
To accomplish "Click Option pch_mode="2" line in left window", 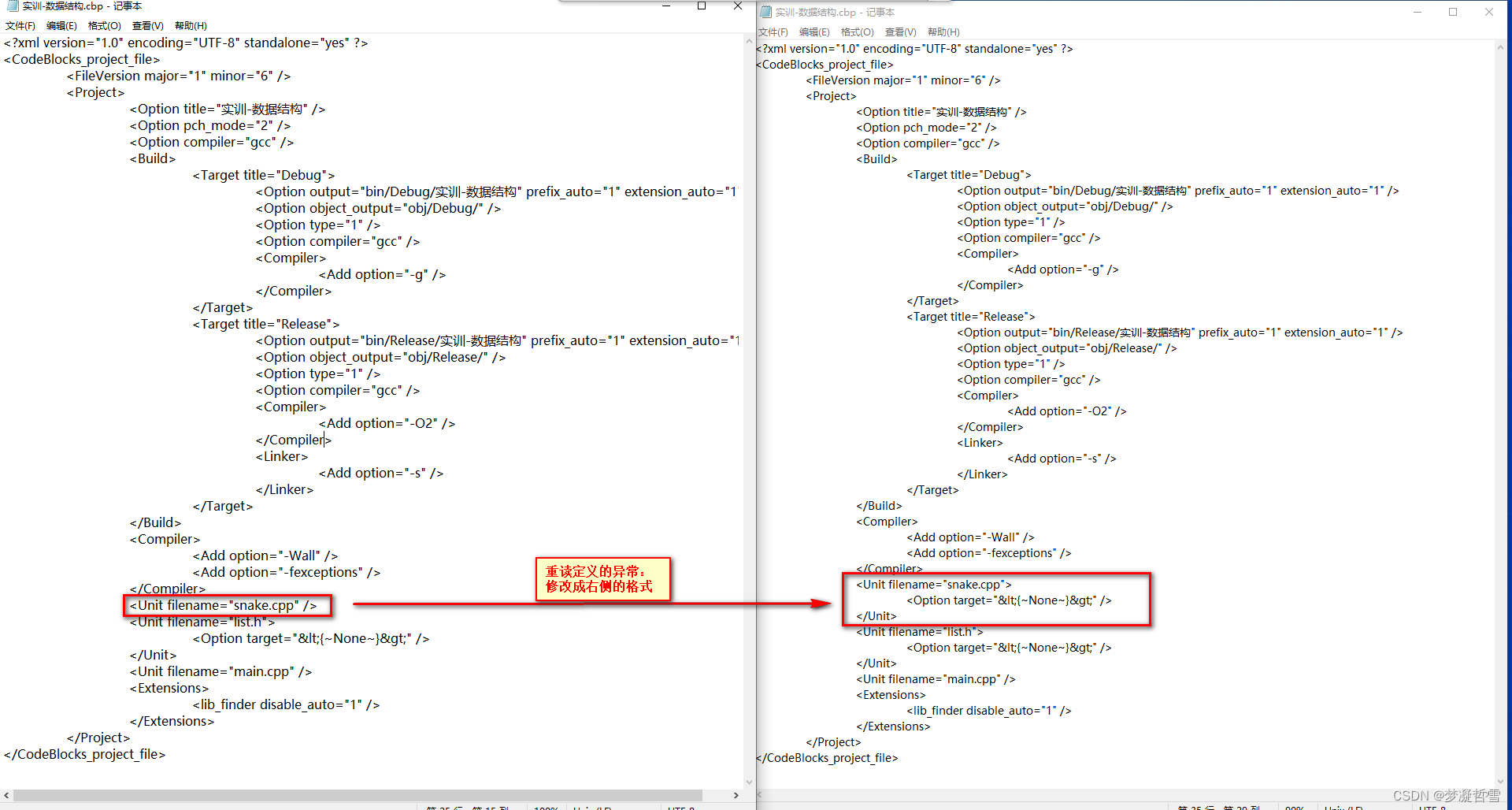I will (x=210, y=125).
